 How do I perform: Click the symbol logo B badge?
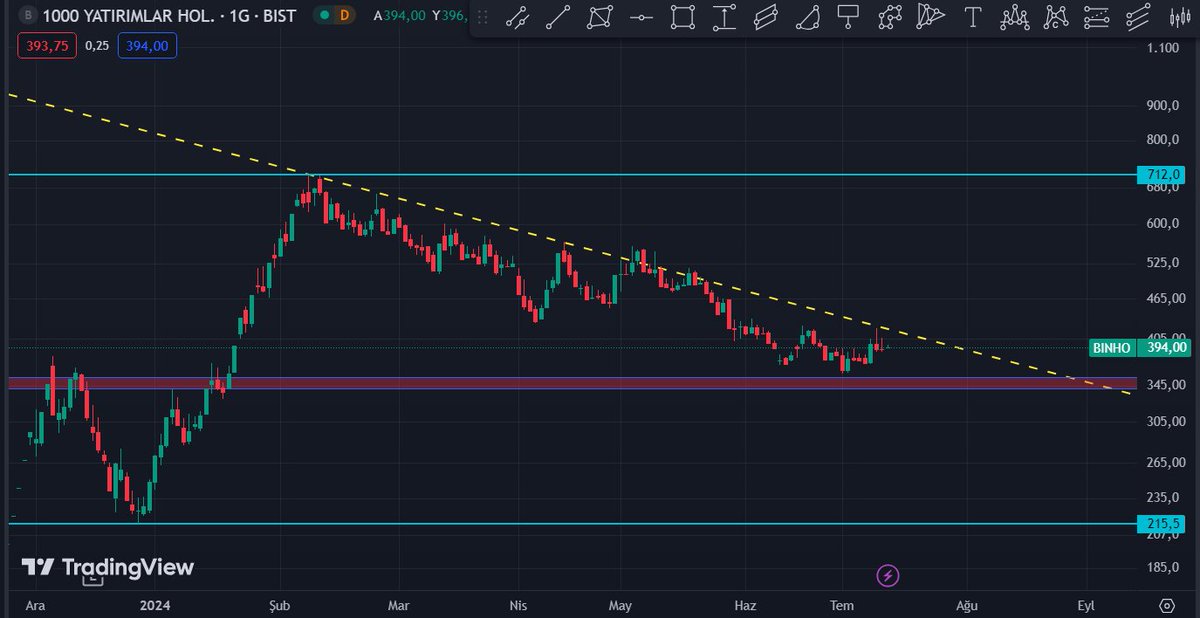point(28,16)
